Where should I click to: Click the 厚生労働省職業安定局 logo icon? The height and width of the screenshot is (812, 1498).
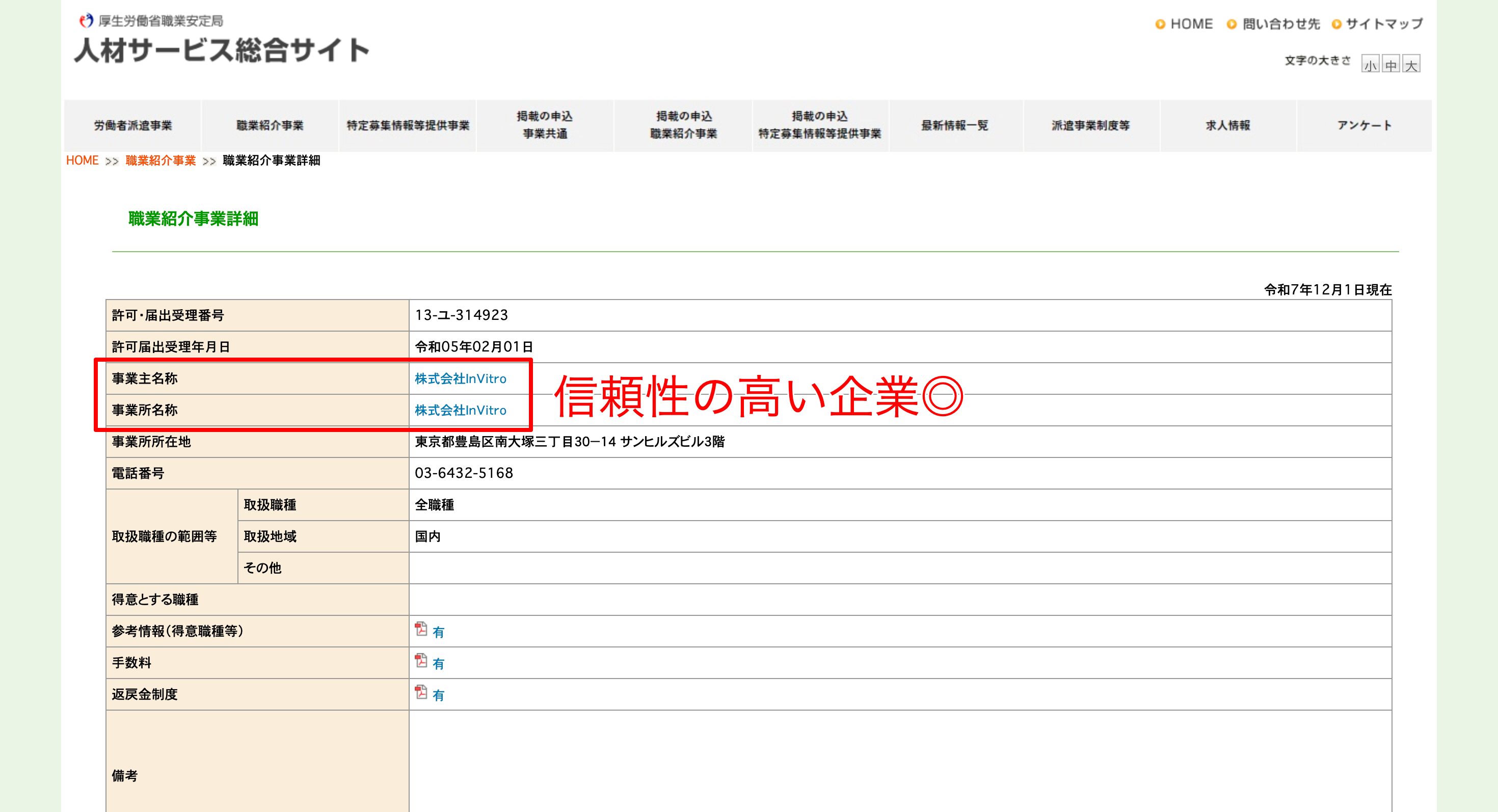click(86, 21)
